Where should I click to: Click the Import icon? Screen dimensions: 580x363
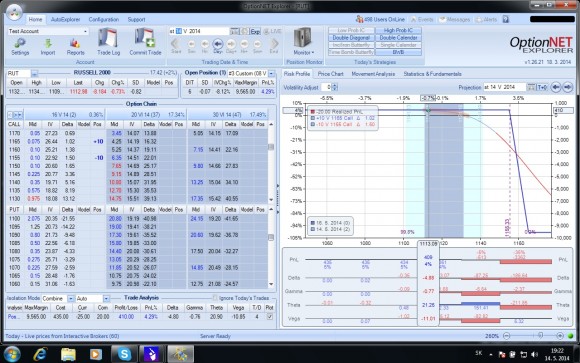click(48, 47)
